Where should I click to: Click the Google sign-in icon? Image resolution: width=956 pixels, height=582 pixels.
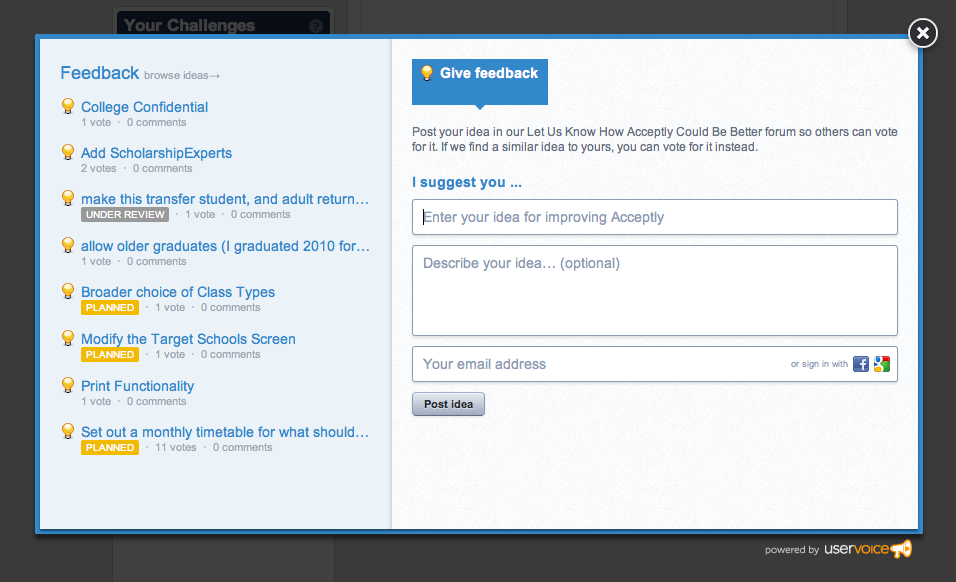[882, 364]
